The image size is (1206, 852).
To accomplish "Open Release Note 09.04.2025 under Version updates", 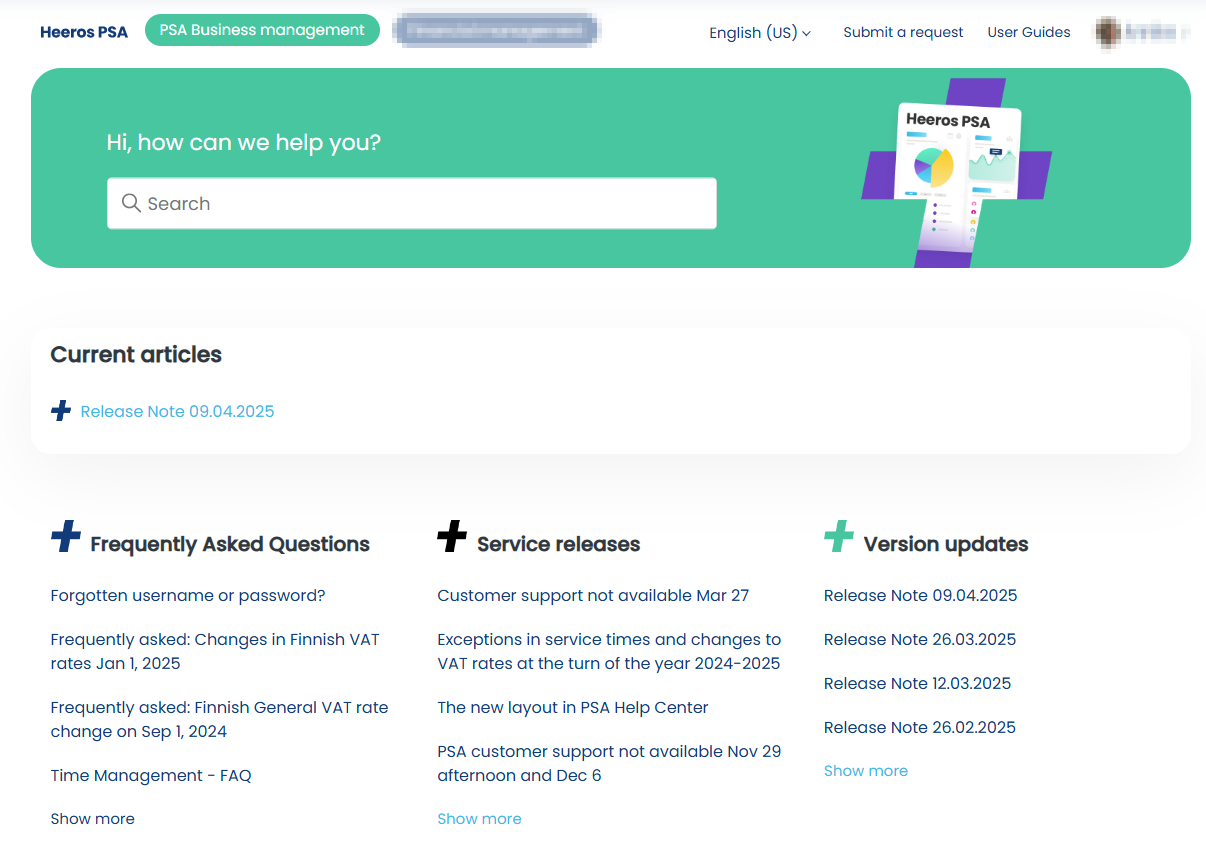I will (920, 595).
